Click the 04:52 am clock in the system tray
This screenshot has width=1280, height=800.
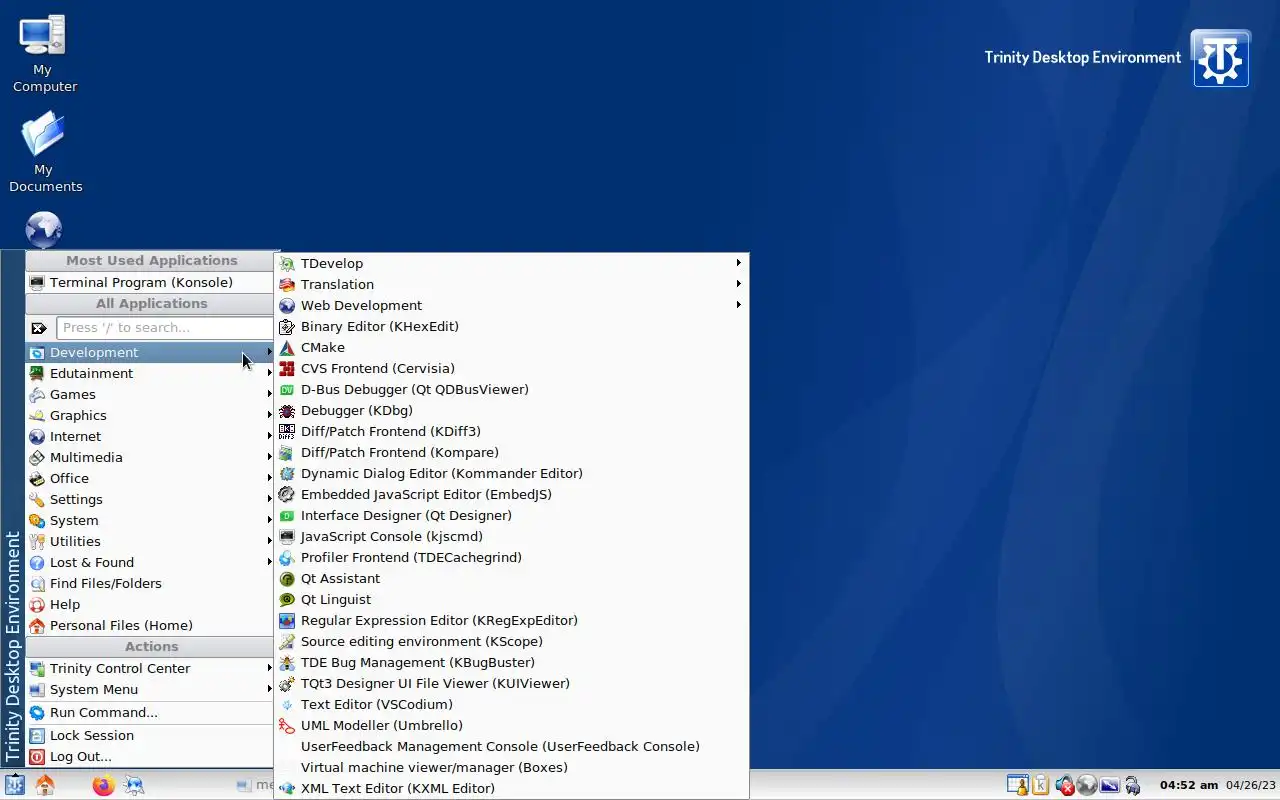(x=1188, y=785)
